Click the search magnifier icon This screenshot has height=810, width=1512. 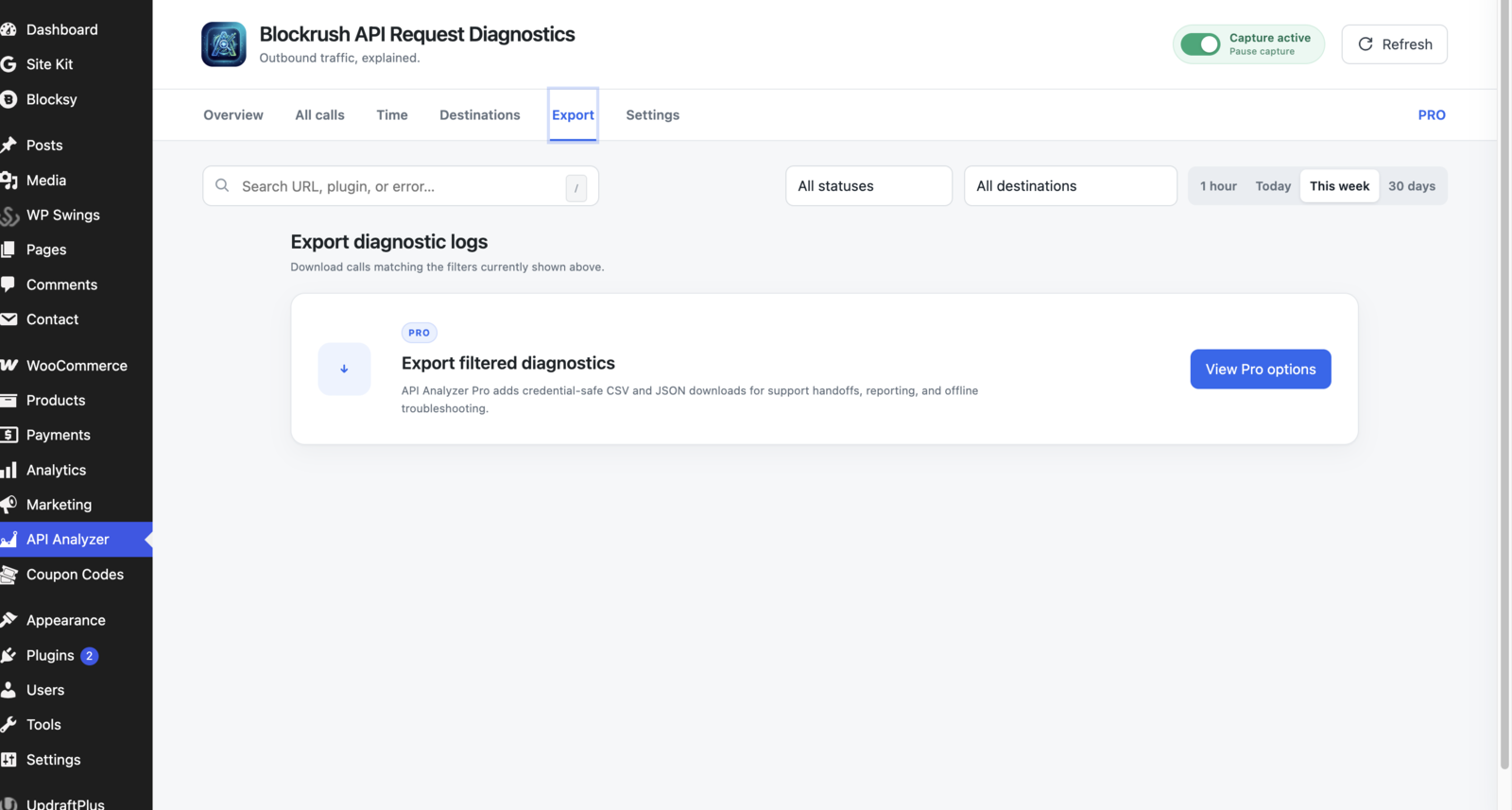(222, 185)
